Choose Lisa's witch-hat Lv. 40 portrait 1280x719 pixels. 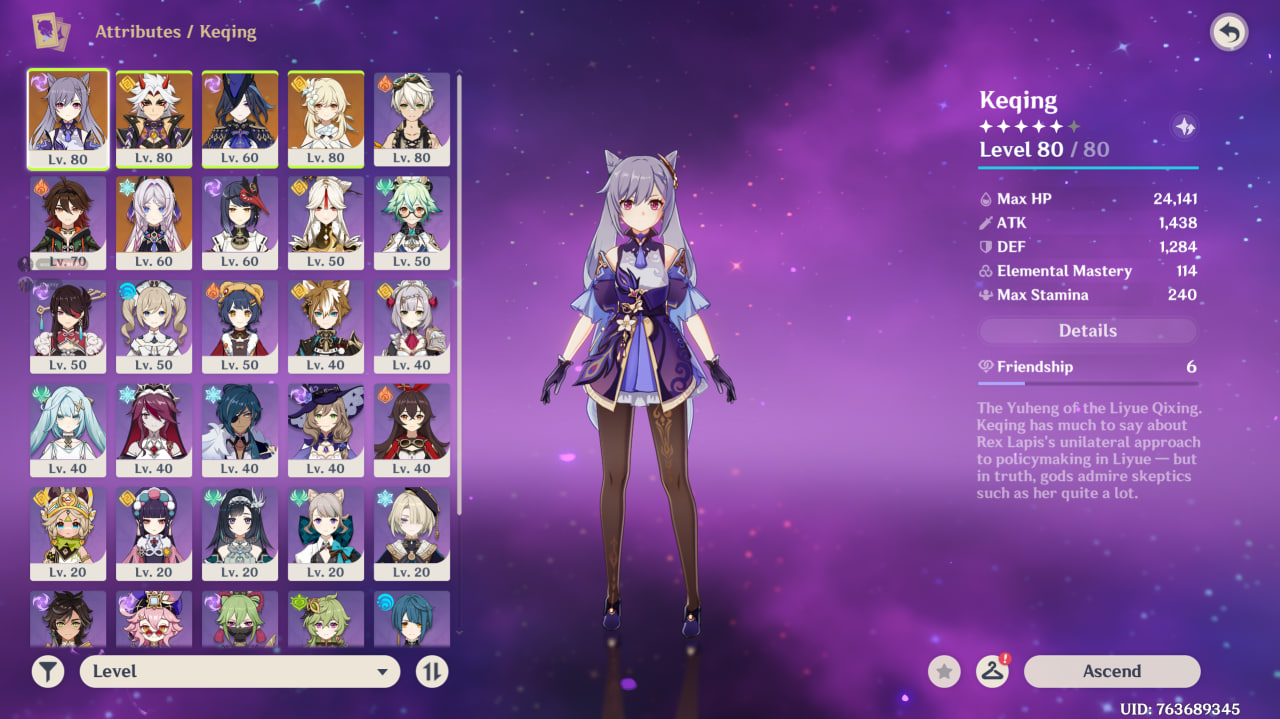326,430
